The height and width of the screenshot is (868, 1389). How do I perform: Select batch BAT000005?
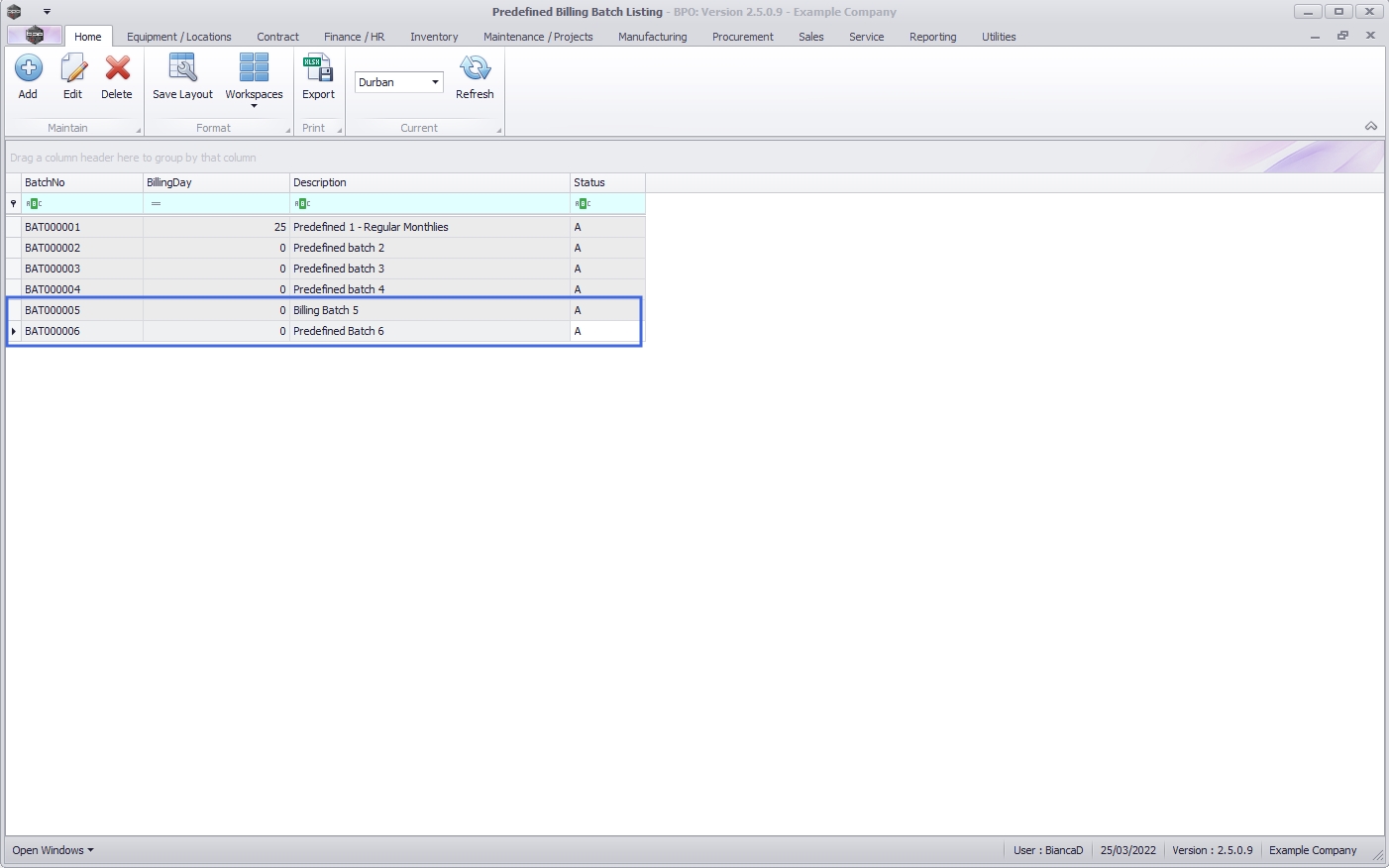click(53, 310)
